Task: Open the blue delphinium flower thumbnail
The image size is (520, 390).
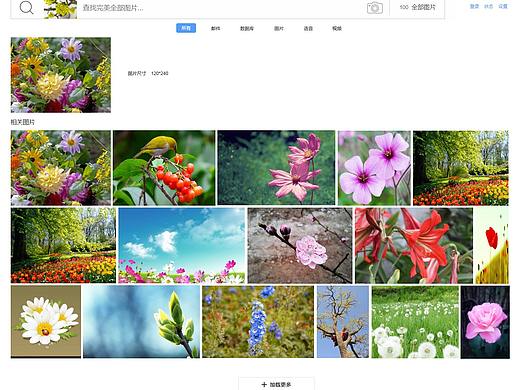Action: tap(258, 321)
